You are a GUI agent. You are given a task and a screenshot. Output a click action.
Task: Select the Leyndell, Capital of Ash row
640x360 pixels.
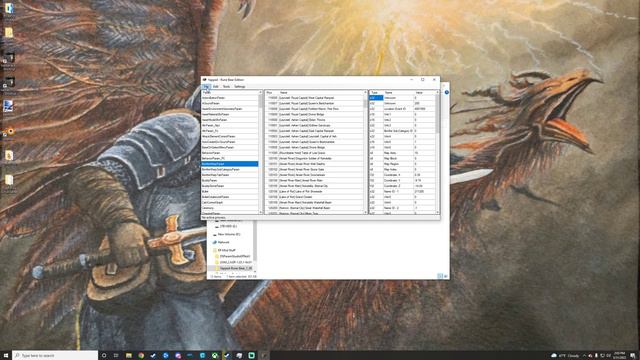tap(314, 136)
